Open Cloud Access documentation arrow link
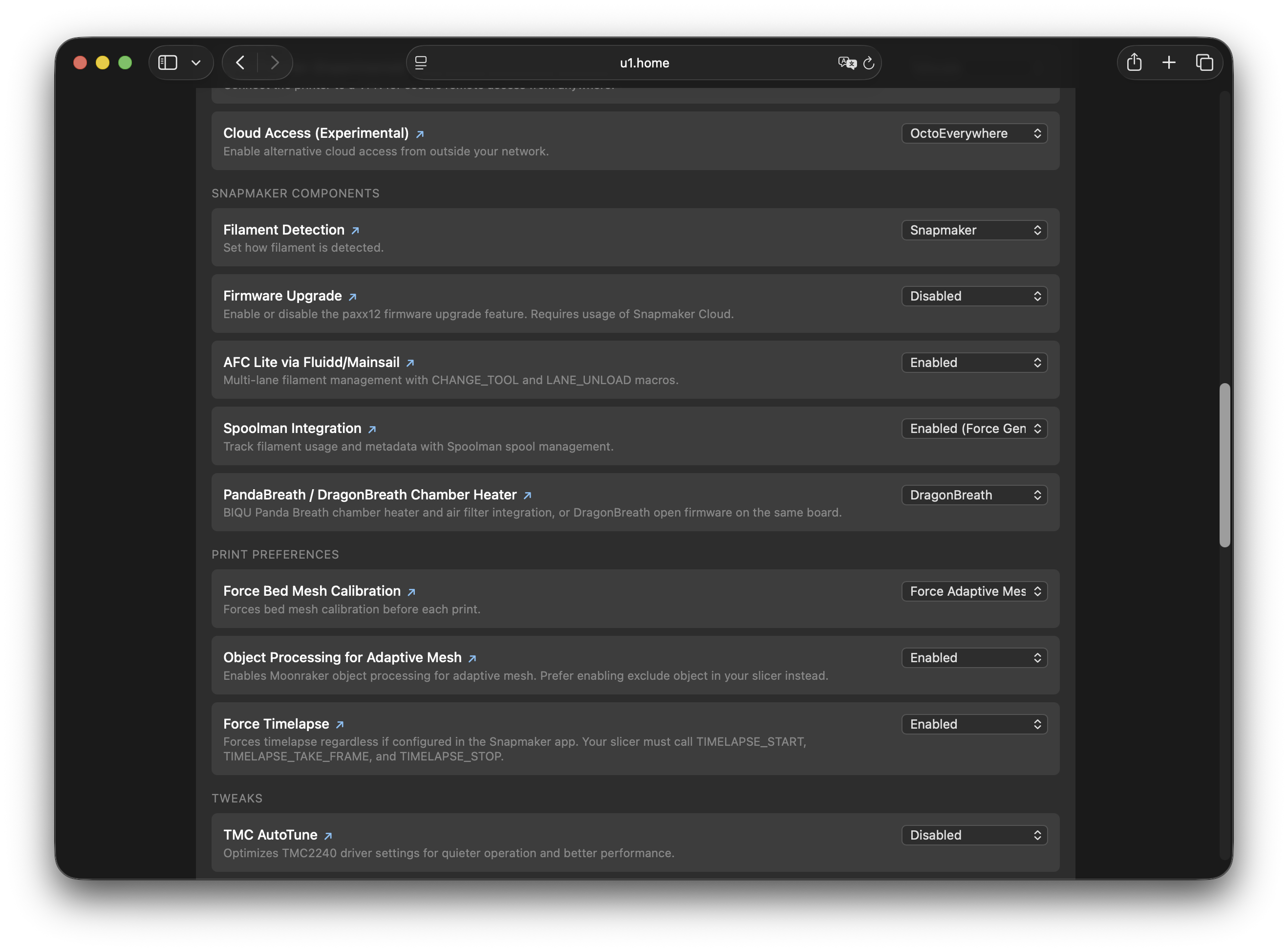The height and width of the screenshot is (952, 1288). [420, 134]
